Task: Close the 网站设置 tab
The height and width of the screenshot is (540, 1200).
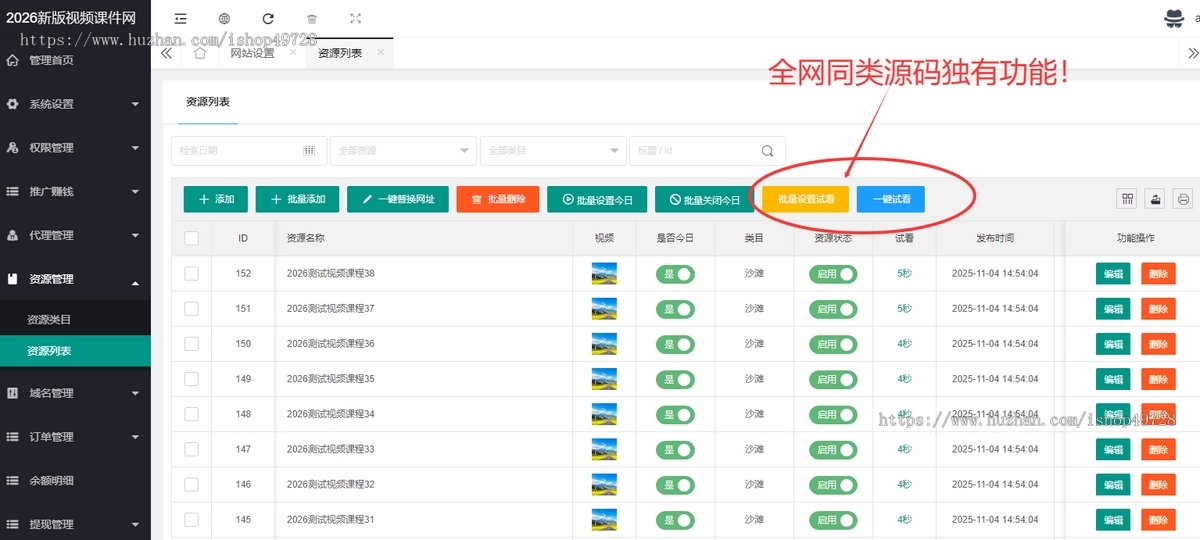Action: pos(293,52)
